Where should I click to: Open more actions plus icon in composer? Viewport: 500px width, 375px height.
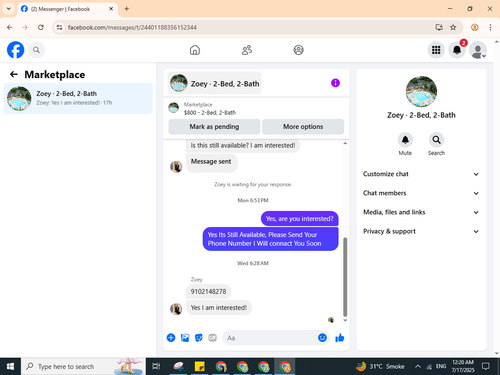coord(171,338)
